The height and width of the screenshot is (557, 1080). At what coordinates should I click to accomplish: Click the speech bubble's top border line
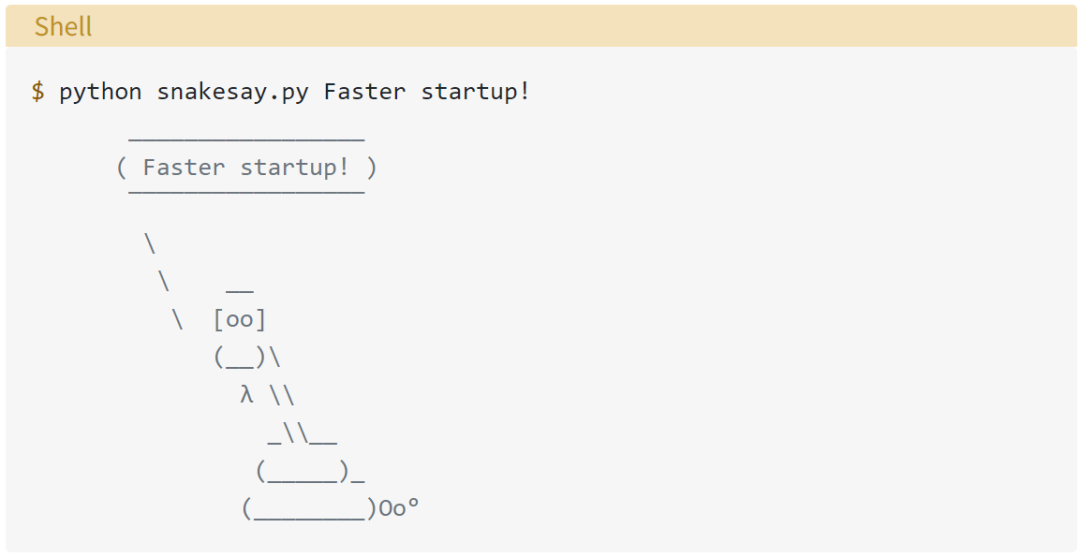tap(246, 140)
